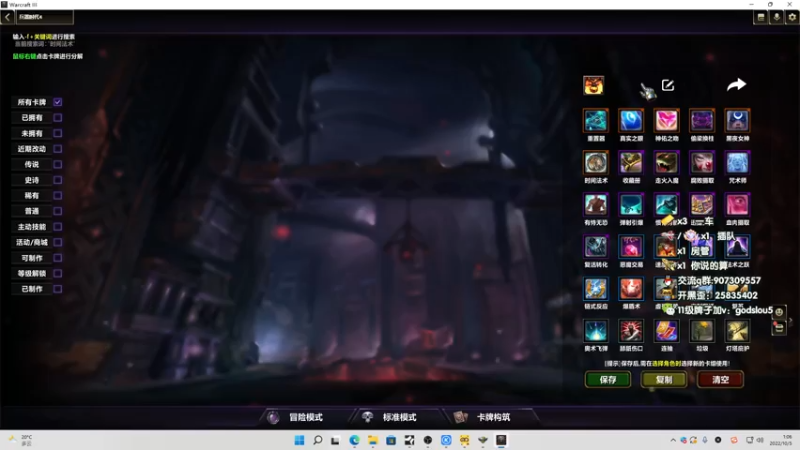Switch to the 标准模式 tab

[399, 417]
